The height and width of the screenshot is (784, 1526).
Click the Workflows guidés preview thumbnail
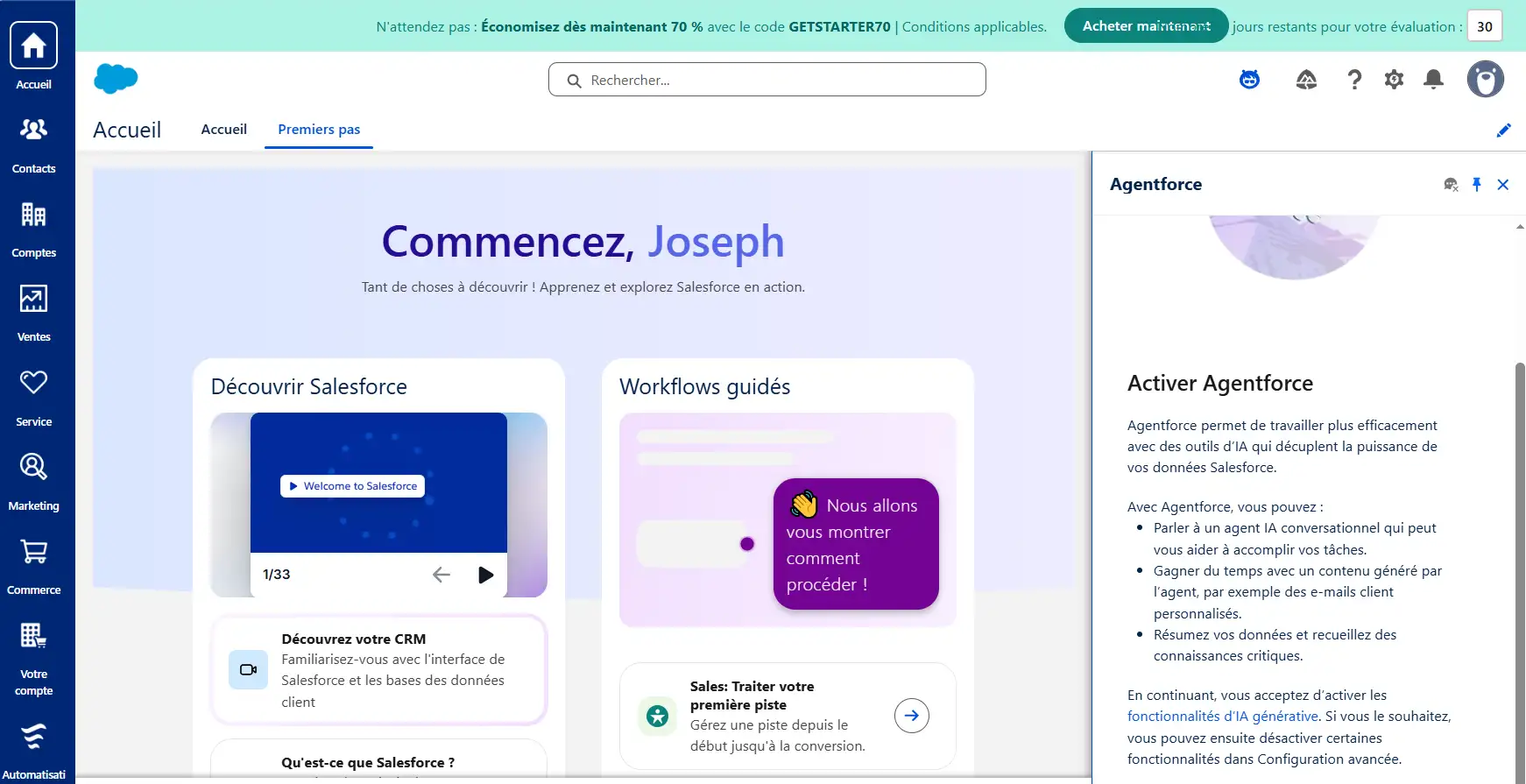(x=788, y=520)
